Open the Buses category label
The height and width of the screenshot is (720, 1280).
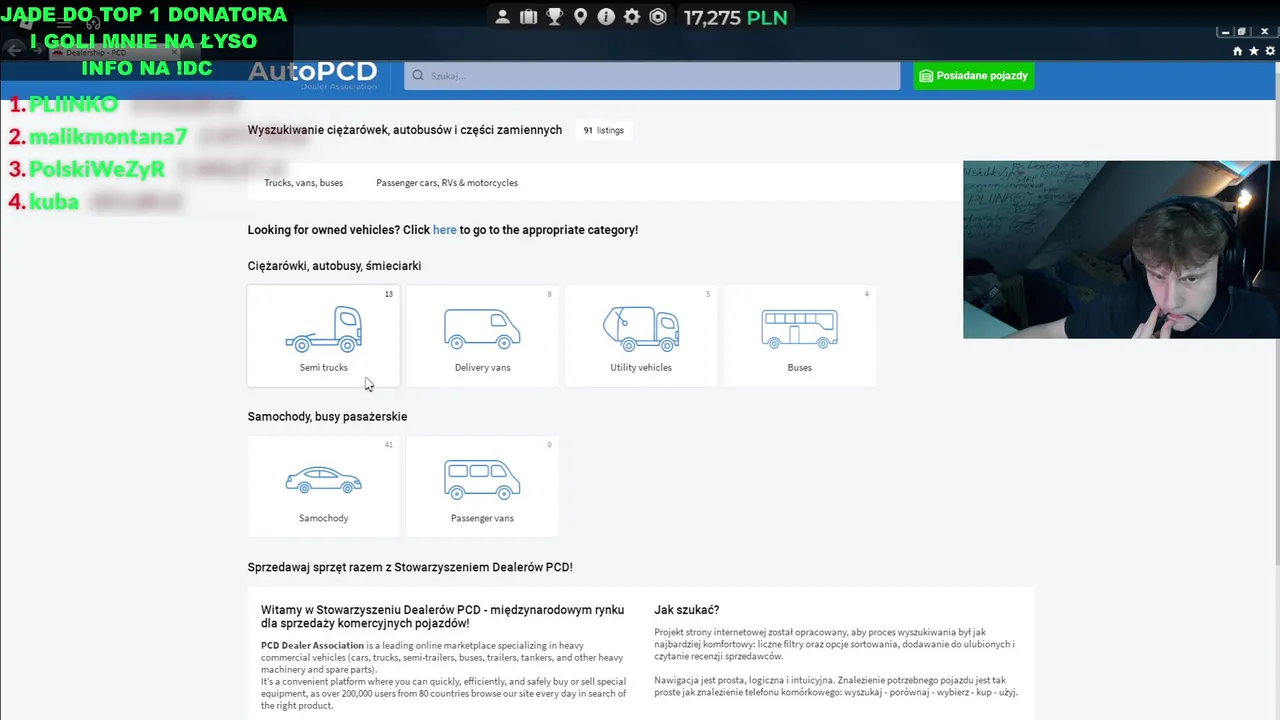(799, 368)
